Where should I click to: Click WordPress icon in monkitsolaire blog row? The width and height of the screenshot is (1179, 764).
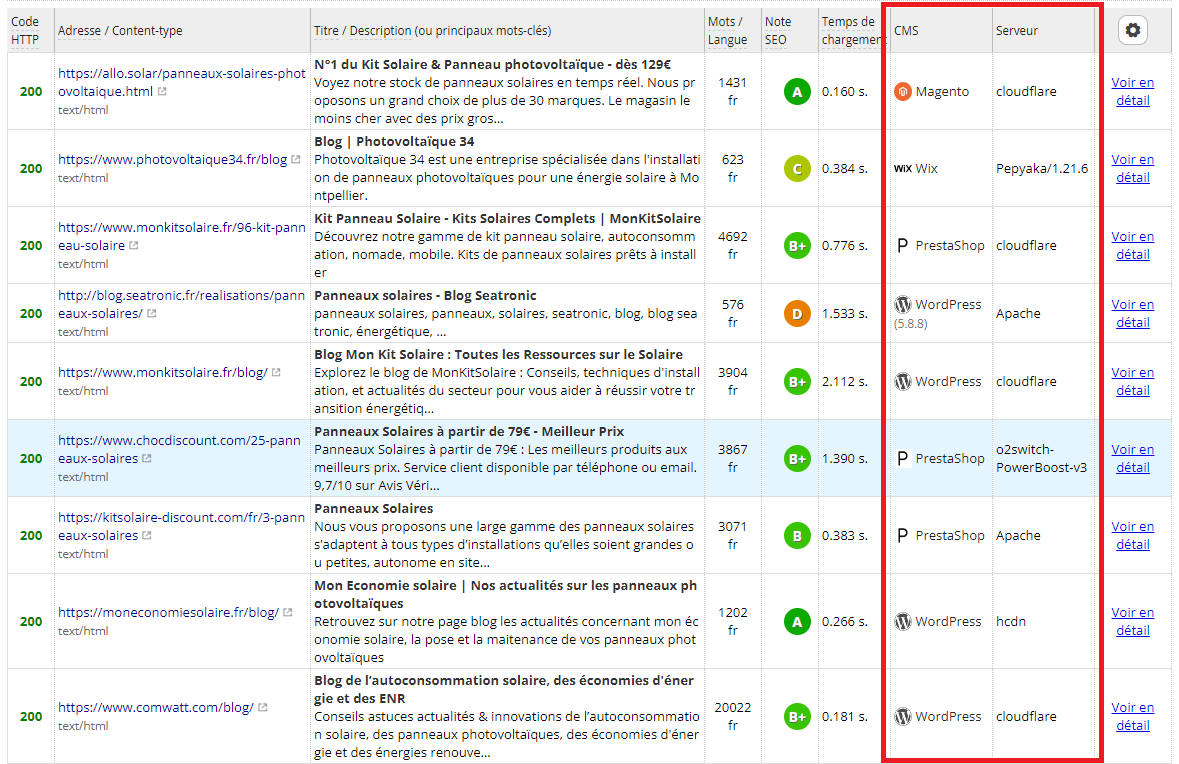902,381
